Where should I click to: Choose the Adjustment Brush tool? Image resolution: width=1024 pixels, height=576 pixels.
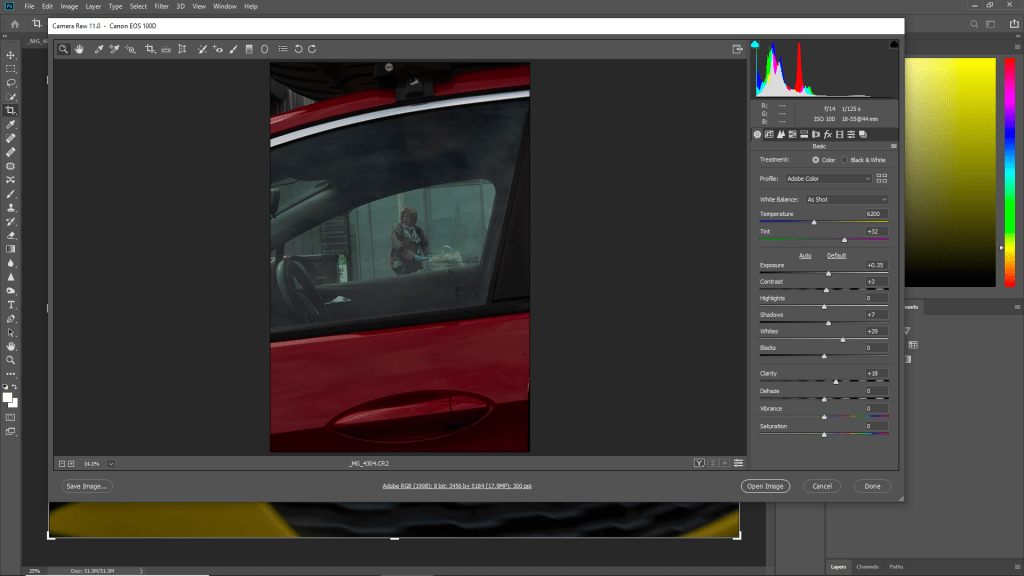click(233, 48)
